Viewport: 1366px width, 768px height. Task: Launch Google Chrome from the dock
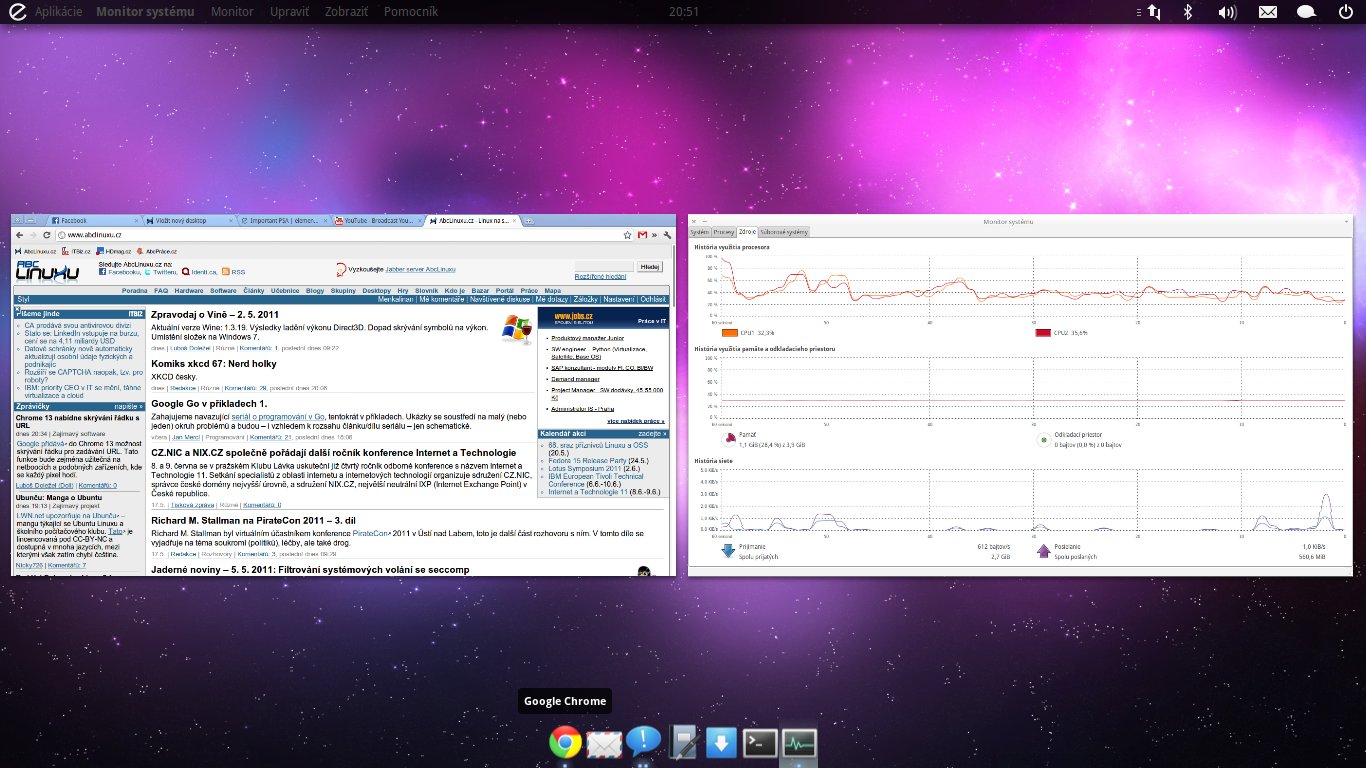[565, 743]
